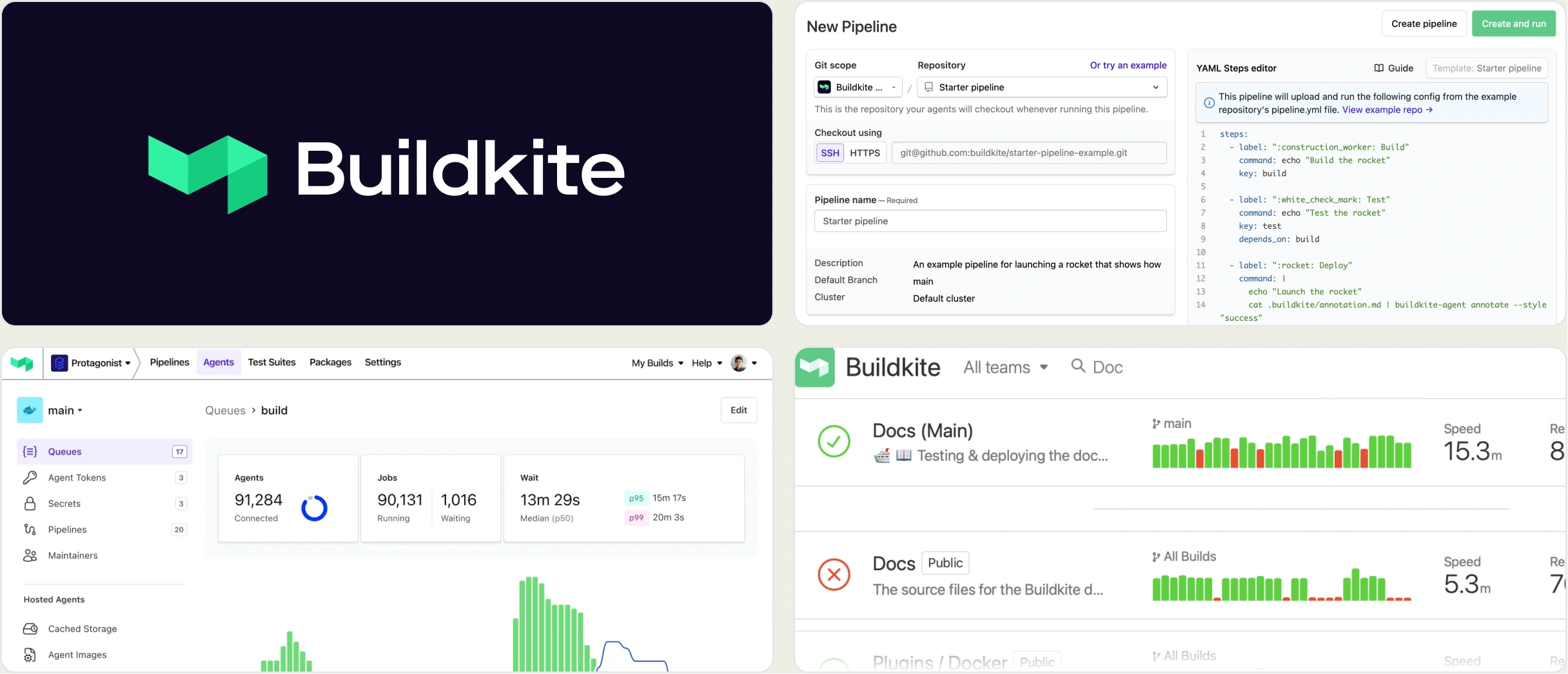
Task: Select Cached Storage in the sidebar
Action: (x=104, y=628)
